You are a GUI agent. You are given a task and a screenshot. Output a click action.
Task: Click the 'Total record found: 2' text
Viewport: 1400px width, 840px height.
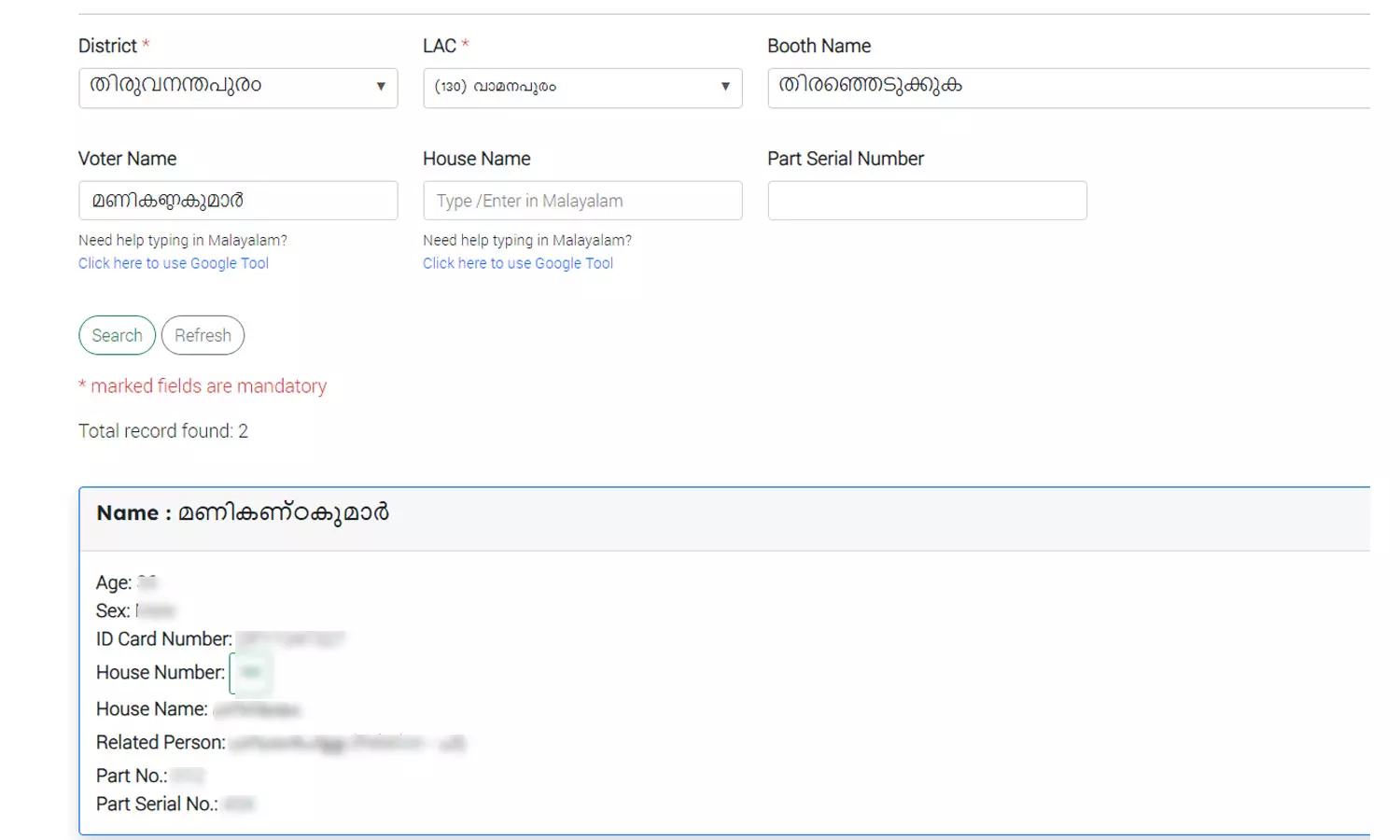click(x=163, y=431)
